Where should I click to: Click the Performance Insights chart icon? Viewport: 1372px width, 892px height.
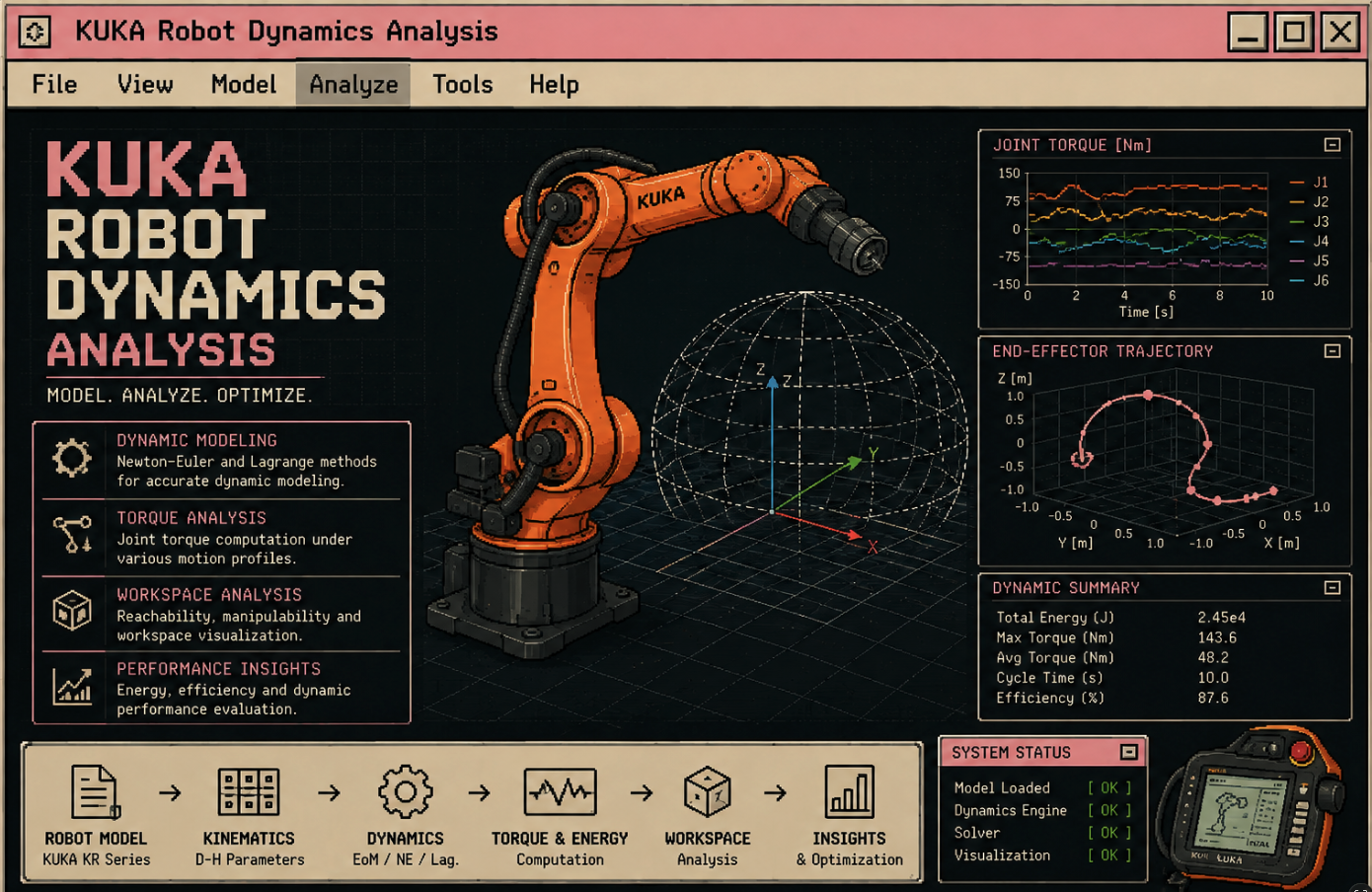point(72,685)
